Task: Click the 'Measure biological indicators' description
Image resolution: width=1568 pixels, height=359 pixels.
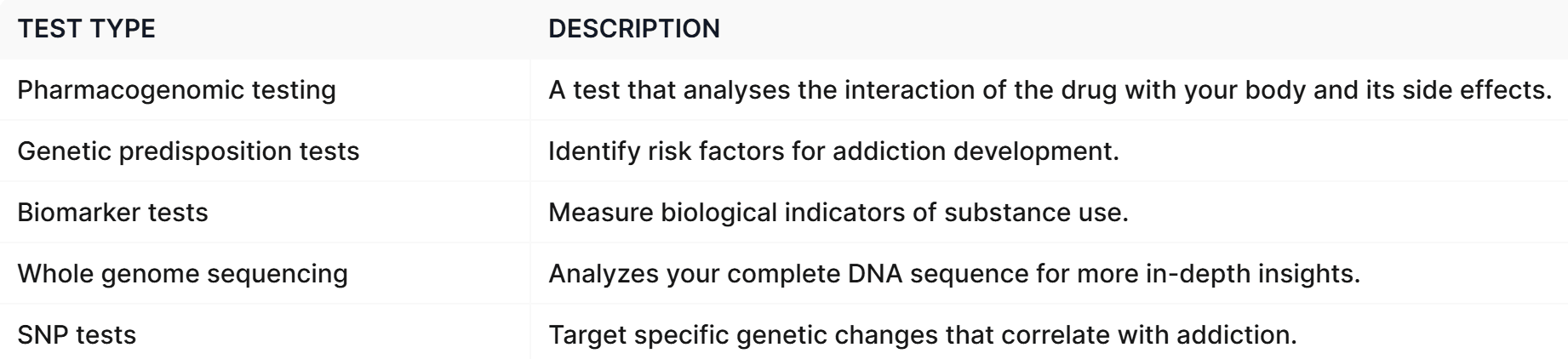Action: click(x=838, y=213)
